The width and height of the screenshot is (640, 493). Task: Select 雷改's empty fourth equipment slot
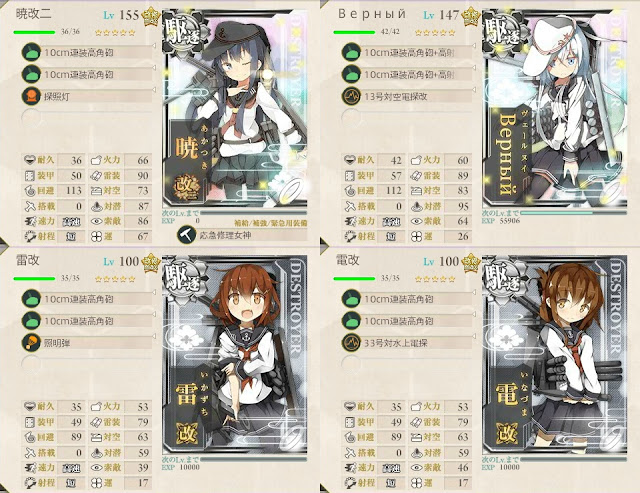point(87,365)
